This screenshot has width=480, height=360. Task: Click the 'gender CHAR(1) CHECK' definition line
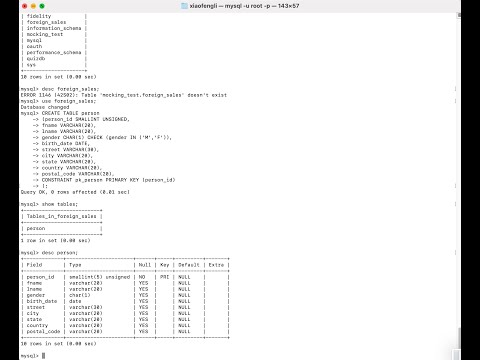click(107, 137)
